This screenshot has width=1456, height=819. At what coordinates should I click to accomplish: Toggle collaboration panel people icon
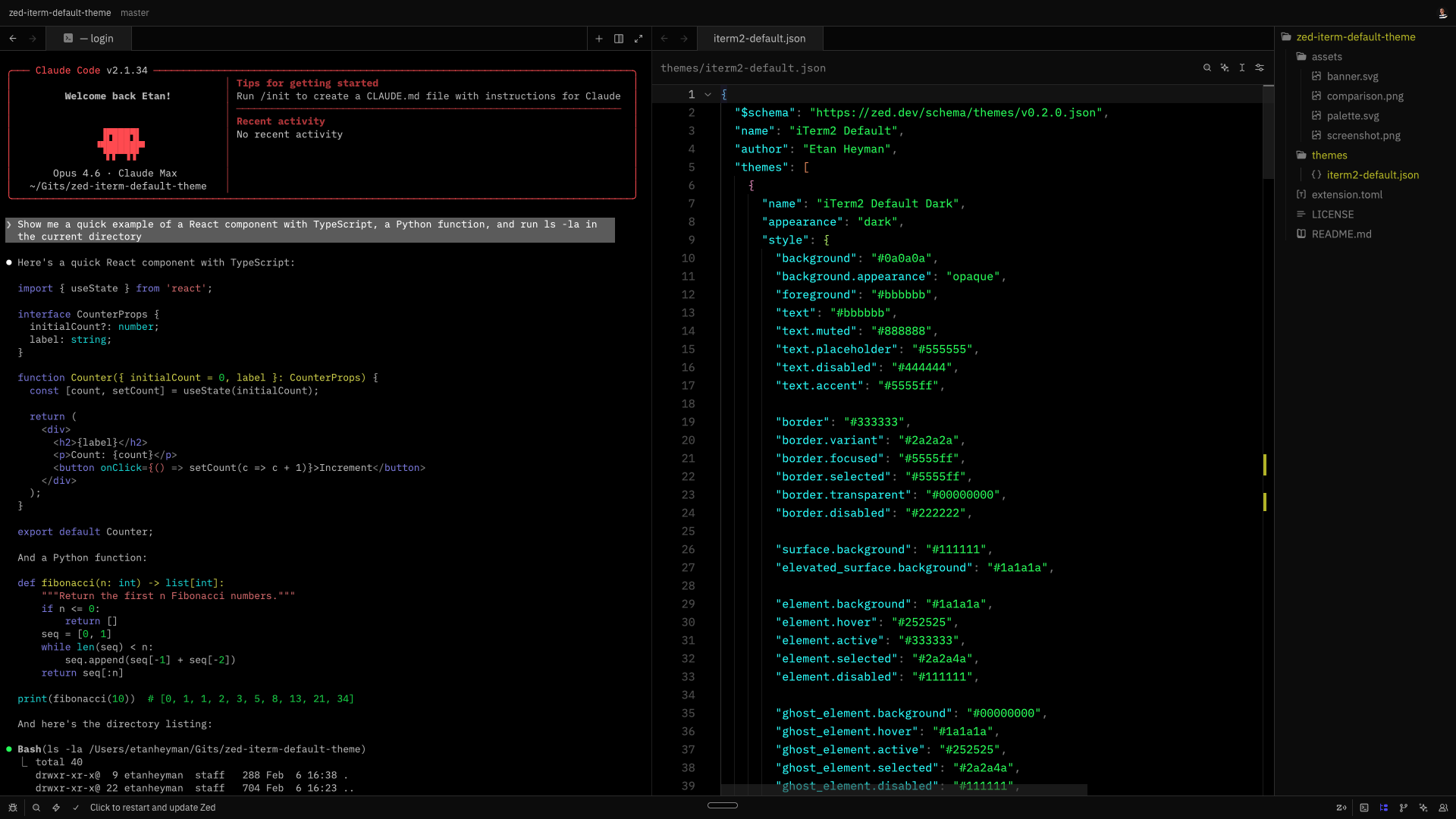click(x=1443, y=808)
